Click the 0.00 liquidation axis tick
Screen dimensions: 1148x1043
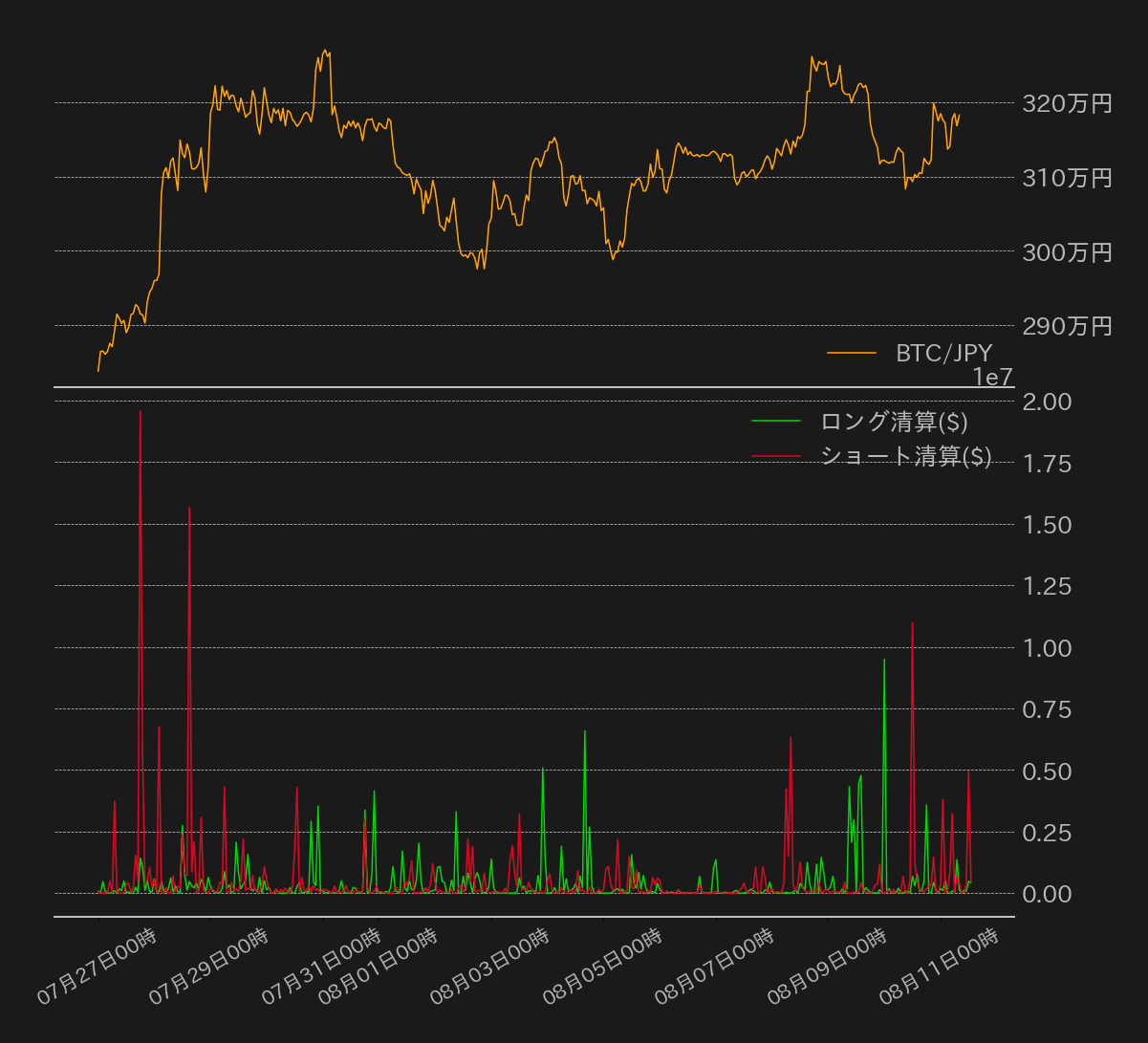coord(1047,894)
